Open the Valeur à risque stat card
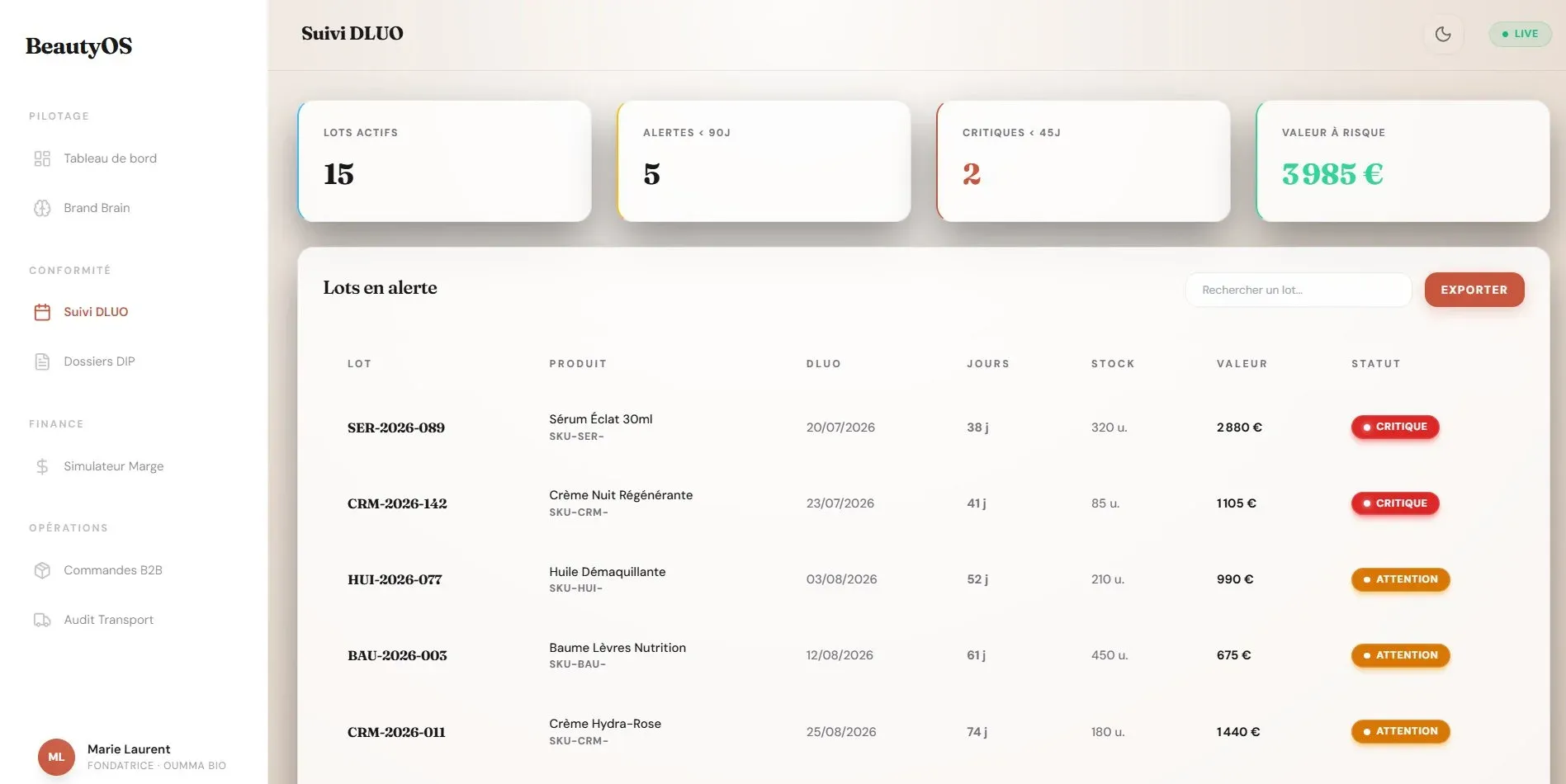This screenshot has height=784, width=1566. point(1403,161)
